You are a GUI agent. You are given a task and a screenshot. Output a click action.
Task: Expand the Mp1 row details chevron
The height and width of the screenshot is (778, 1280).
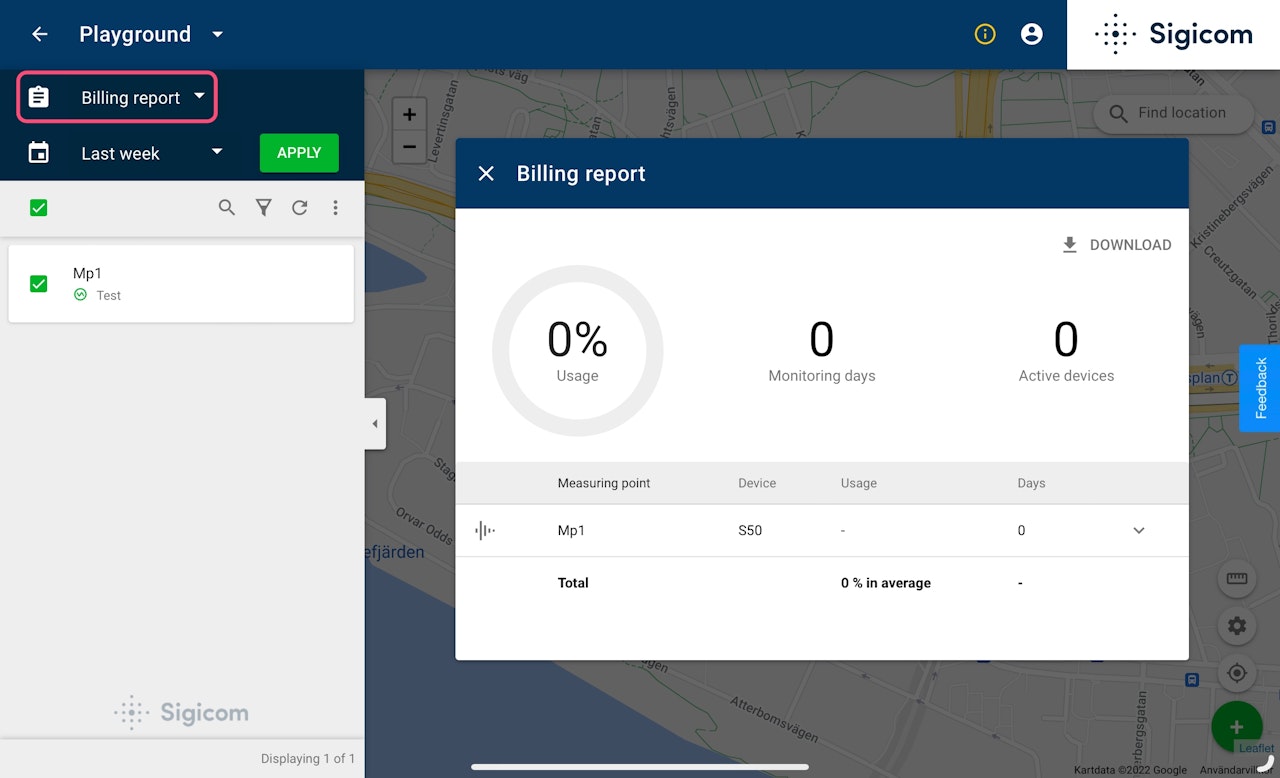tap(1138, 531)
